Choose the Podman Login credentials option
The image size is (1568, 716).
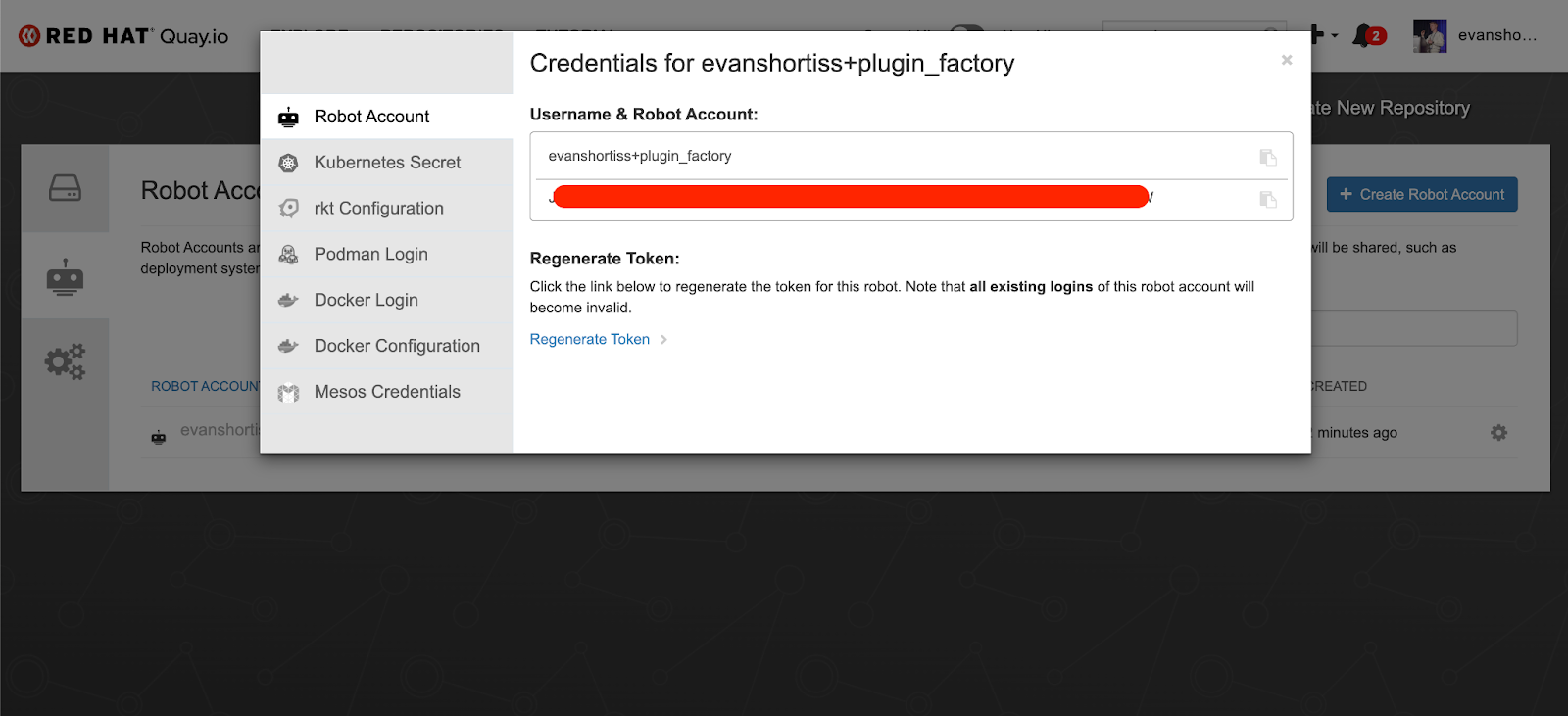pos(370,254)
